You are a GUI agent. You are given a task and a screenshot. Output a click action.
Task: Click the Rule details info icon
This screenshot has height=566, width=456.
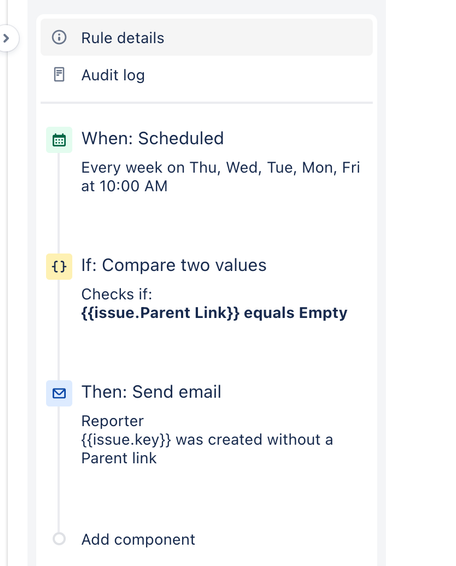(x=59, y=37)
